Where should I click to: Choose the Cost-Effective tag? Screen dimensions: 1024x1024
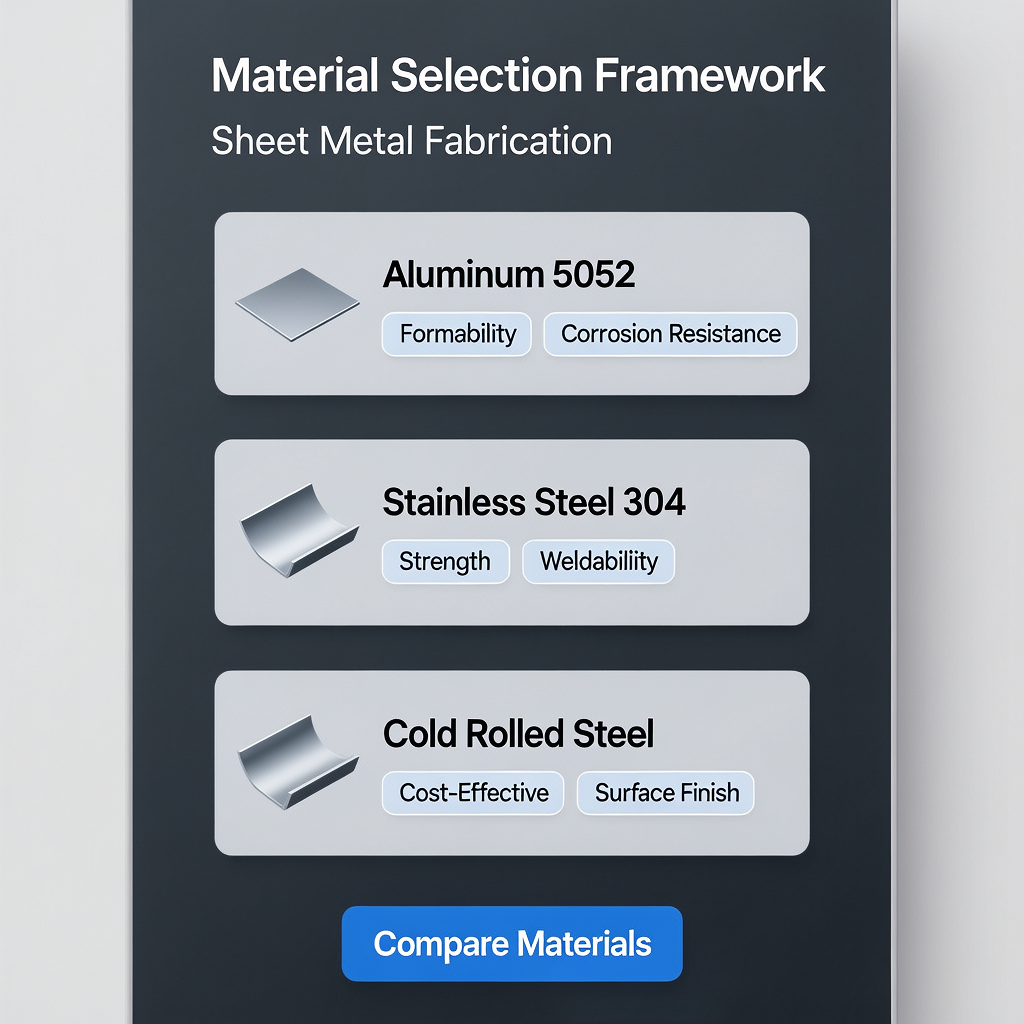coord(473,793)
